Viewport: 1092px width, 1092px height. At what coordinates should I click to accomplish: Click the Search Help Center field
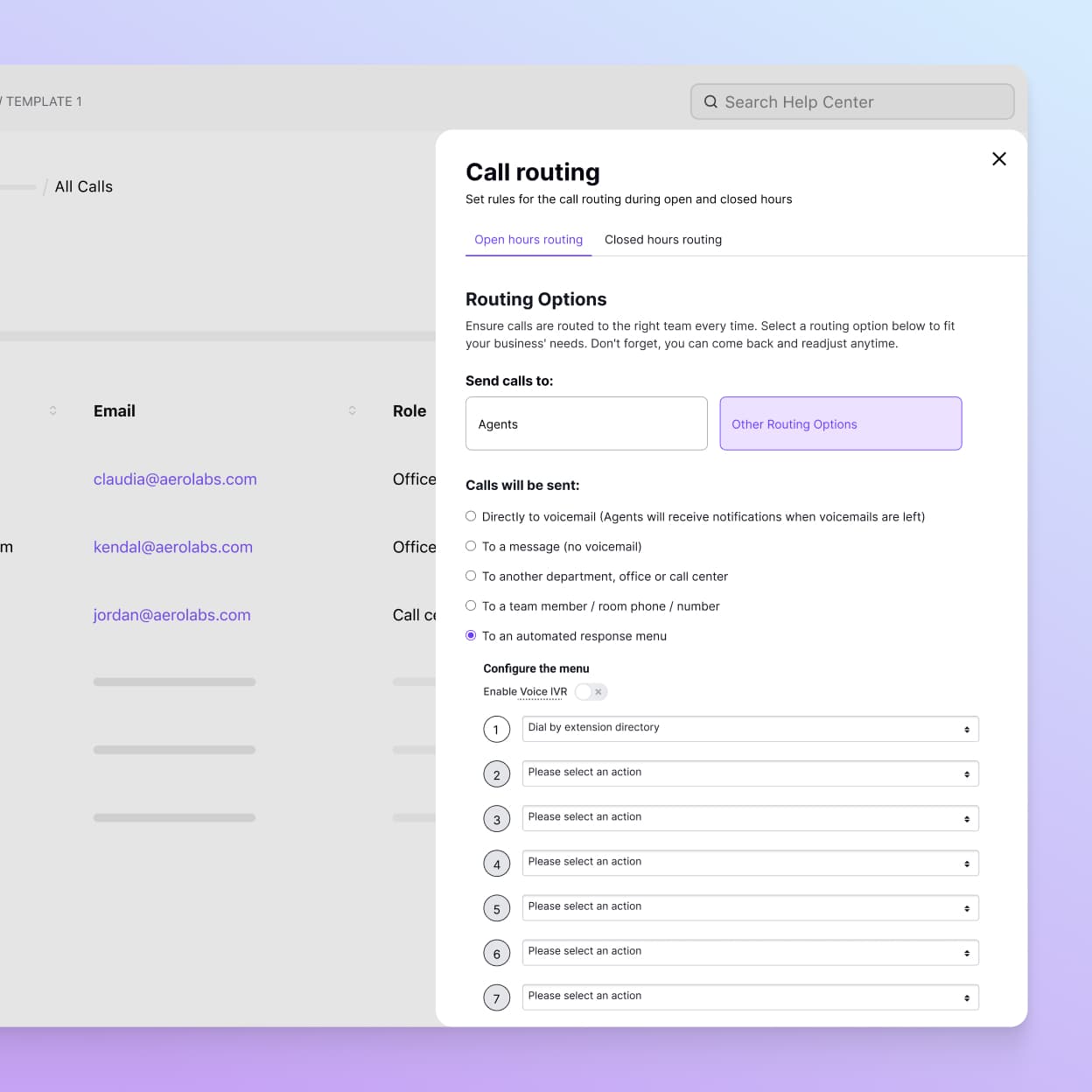(x=862, y=101)
